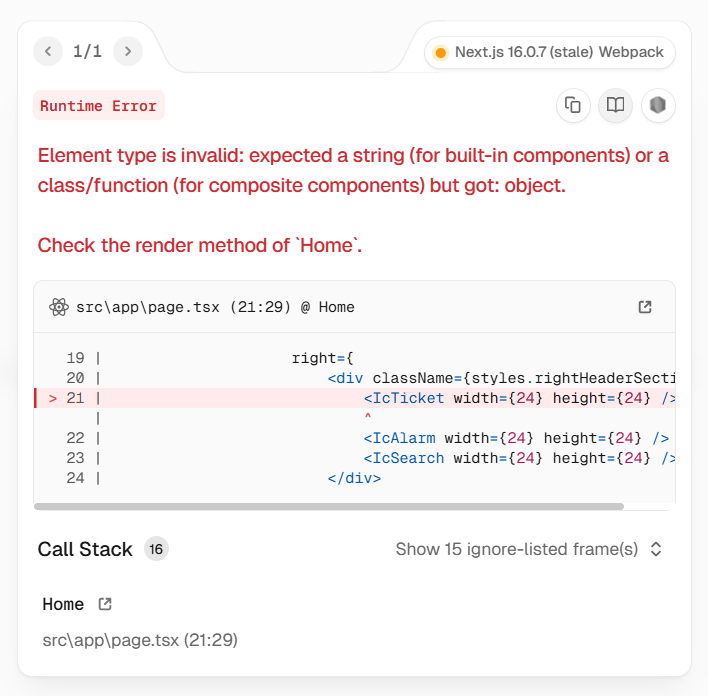708x696 pixels.
Task: Select the Home call stack frame
Action: click(63, 604)
